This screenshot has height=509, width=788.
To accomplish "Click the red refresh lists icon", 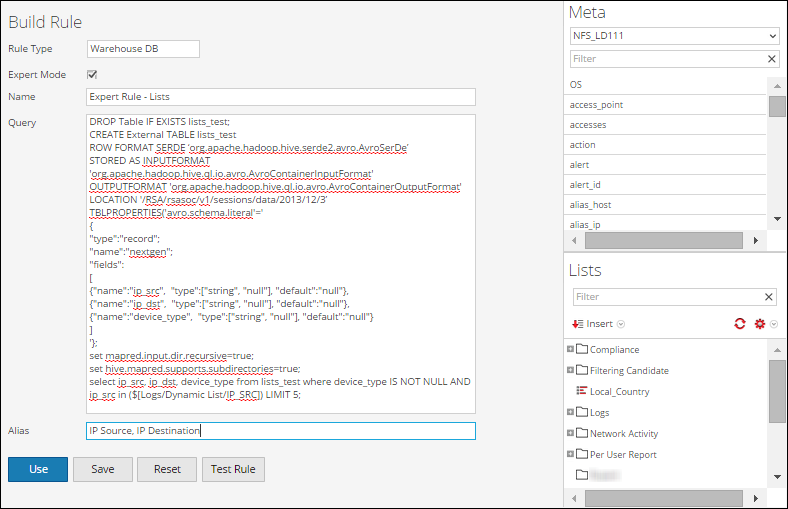I will (x=740, y=324).
